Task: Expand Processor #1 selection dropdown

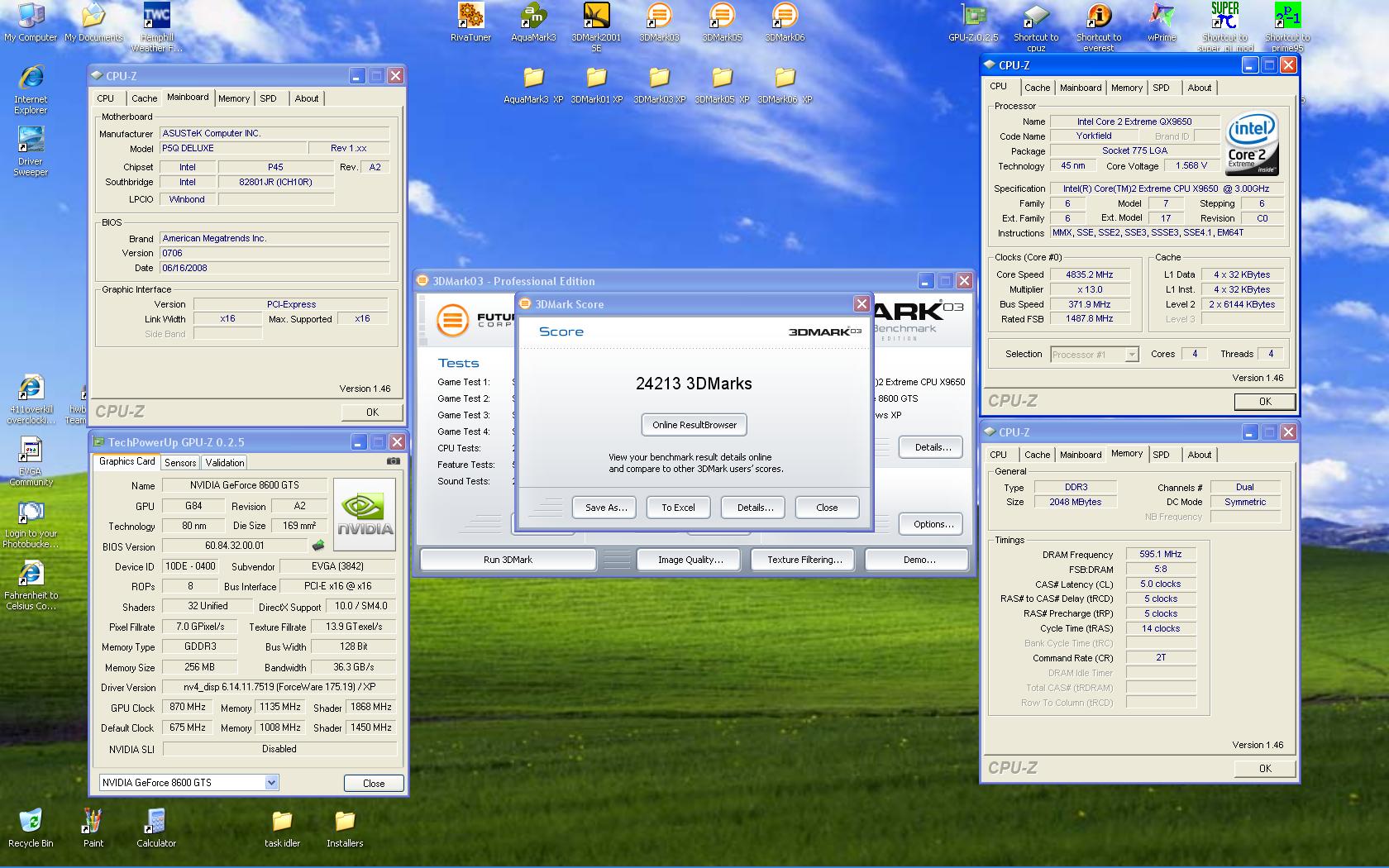Action: click(1132, 355)
